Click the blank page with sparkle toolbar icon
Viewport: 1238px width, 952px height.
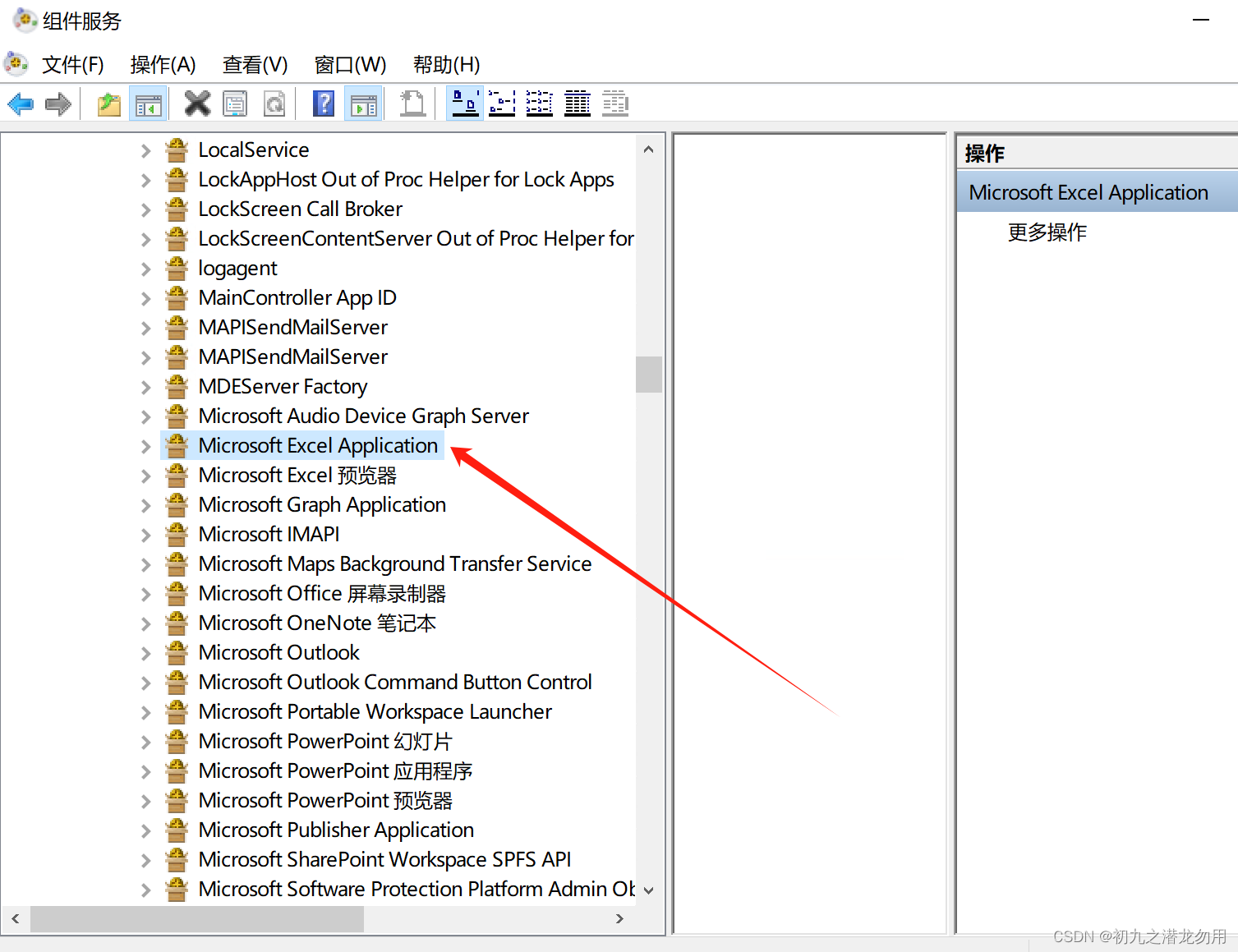412,103
